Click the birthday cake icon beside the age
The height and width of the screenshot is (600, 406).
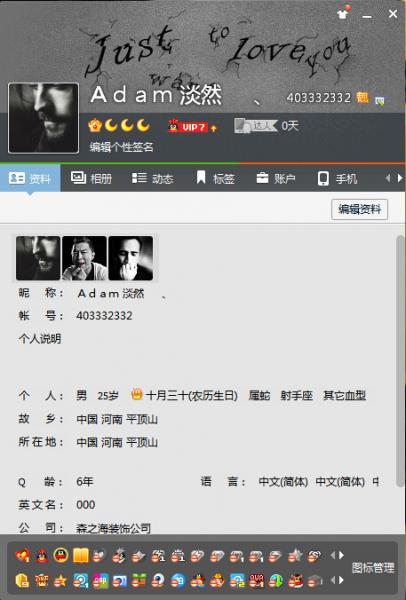(x=137, y=394)
